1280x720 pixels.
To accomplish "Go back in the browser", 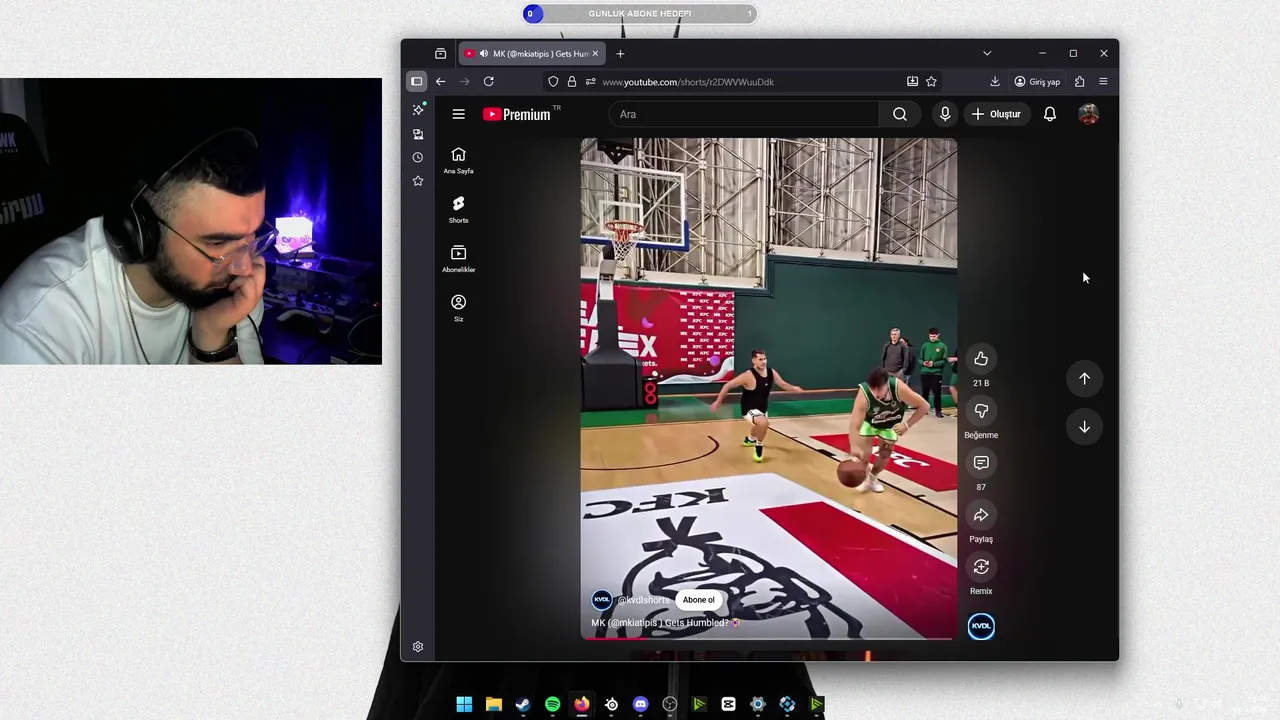I will [x=440, y=81].
